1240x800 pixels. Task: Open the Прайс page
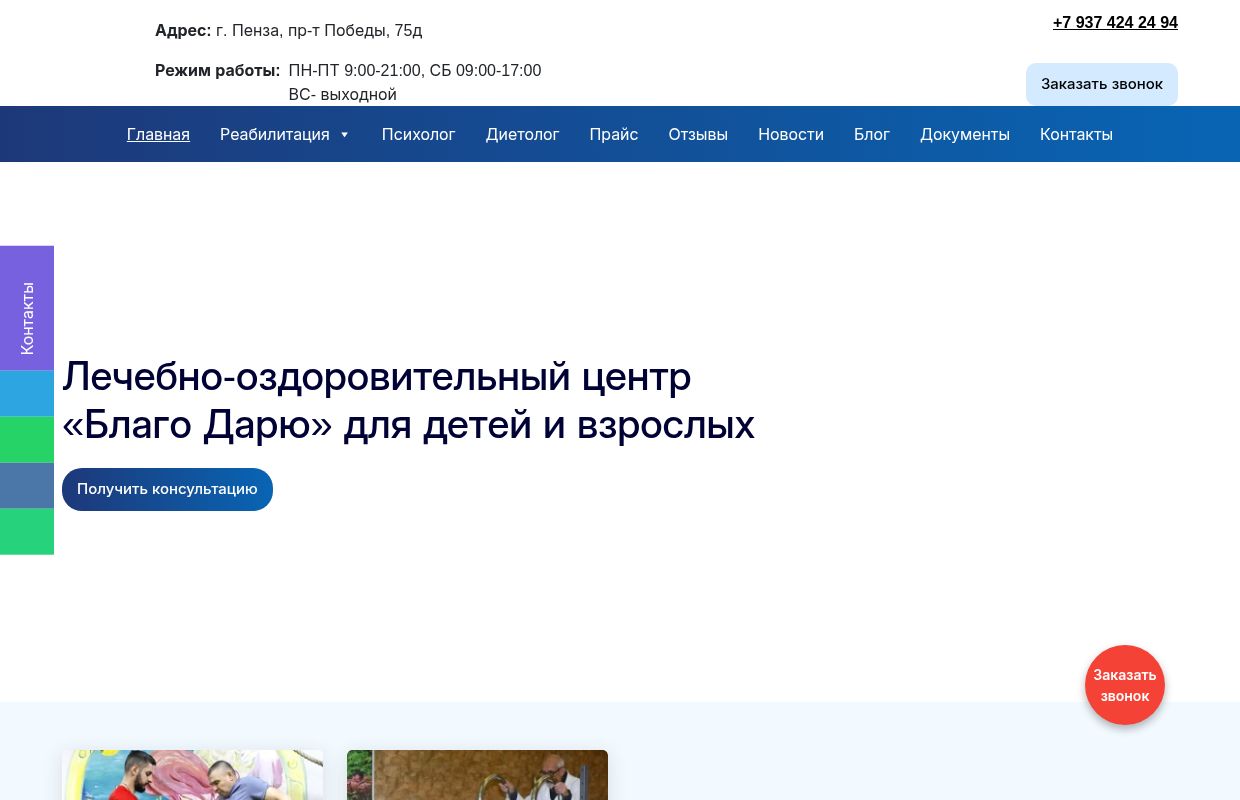(x=614, y=134)
